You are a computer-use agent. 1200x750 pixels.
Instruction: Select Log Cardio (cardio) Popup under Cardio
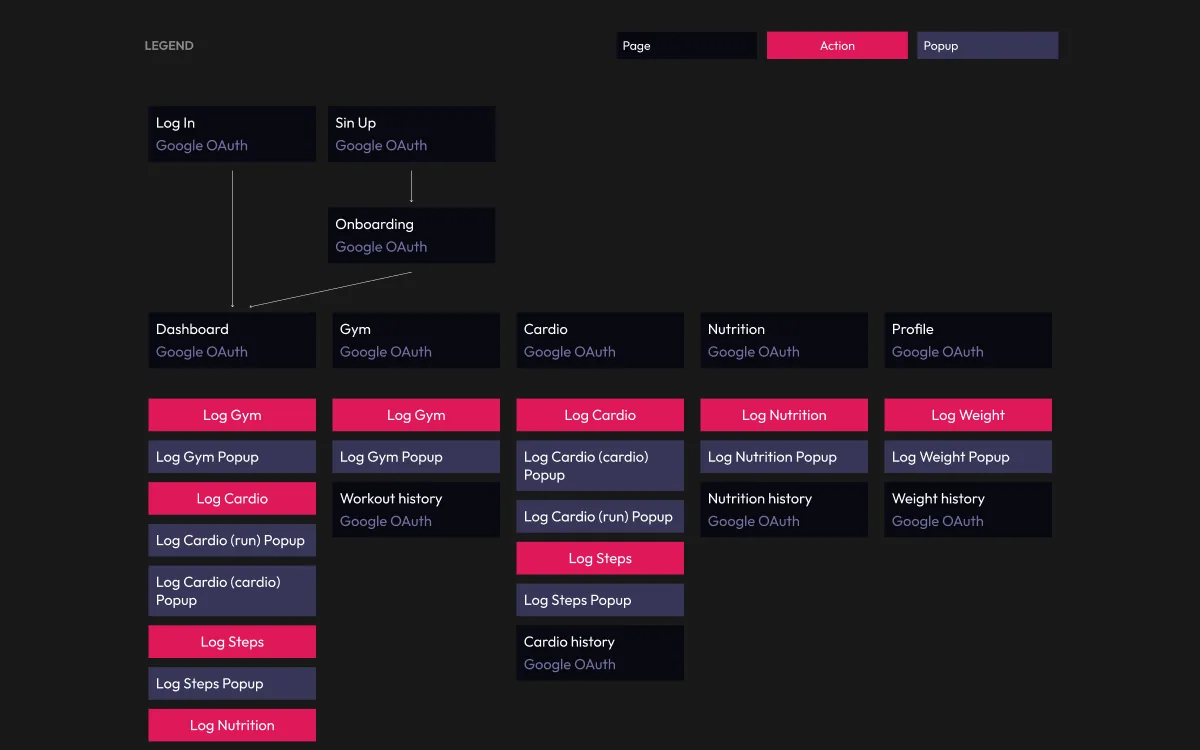click(600, 466)
